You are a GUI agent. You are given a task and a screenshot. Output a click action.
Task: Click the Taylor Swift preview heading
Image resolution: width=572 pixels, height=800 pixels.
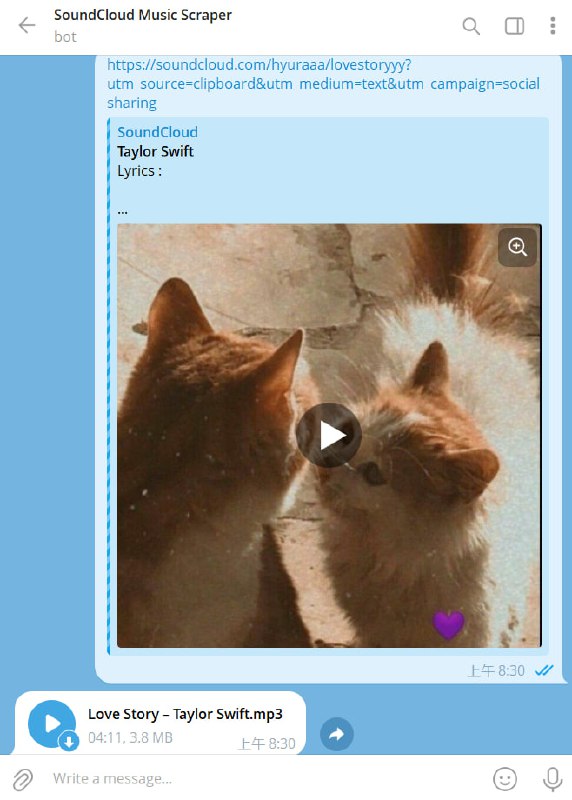[x=155, y=152]
